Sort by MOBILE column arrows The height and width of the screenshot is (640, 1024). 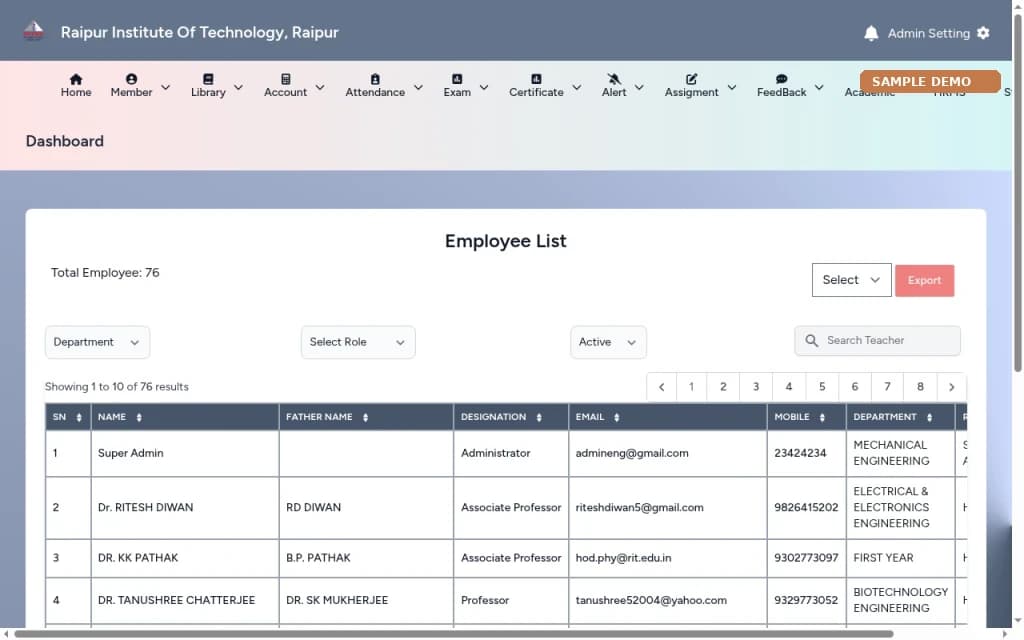coord(822,417)
